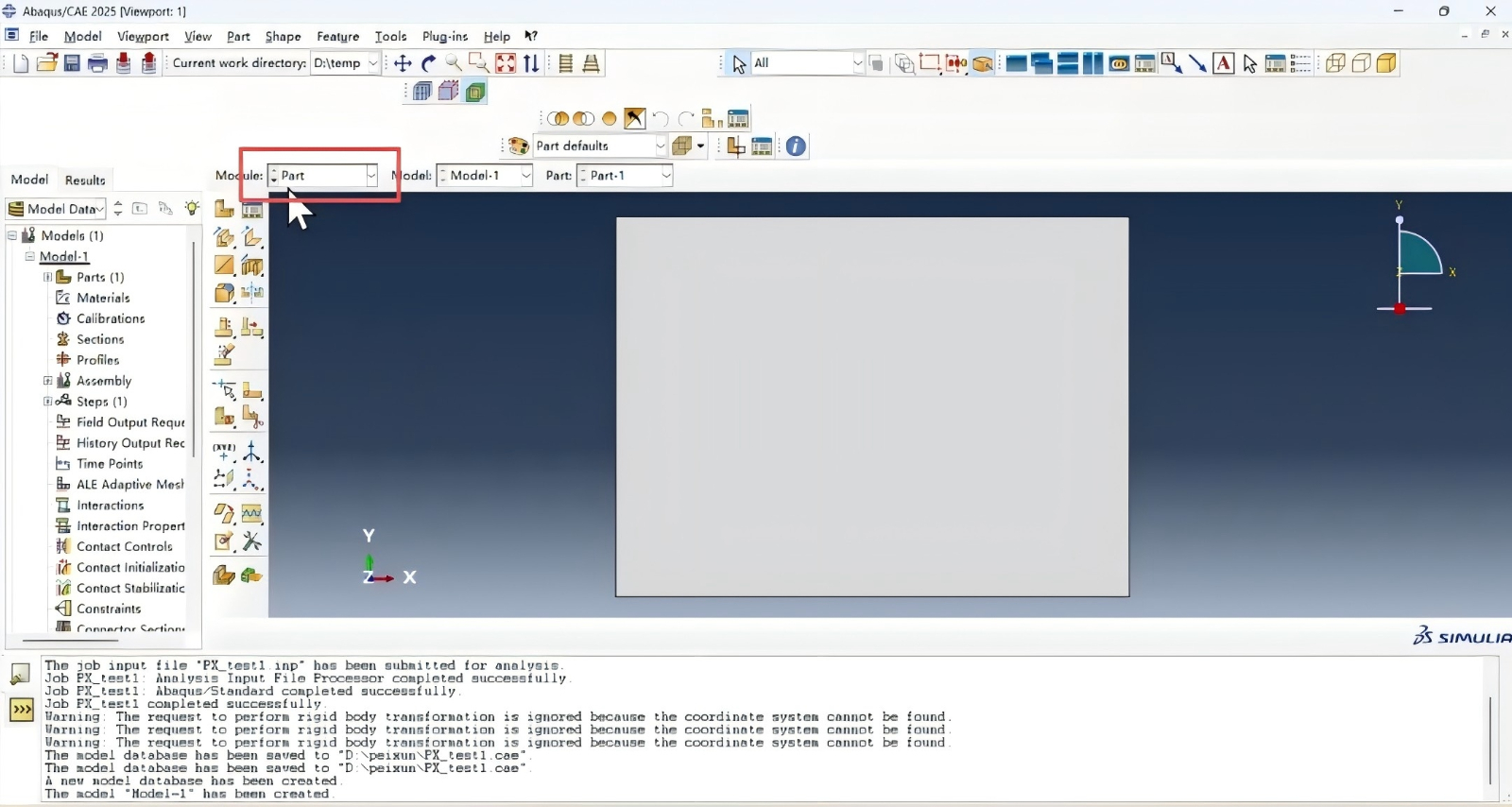The height and width of the screenshot is (807, 1512).
Task: Click Interactions in the model tree
Action: pyautogui.click(x=110, y=506)
